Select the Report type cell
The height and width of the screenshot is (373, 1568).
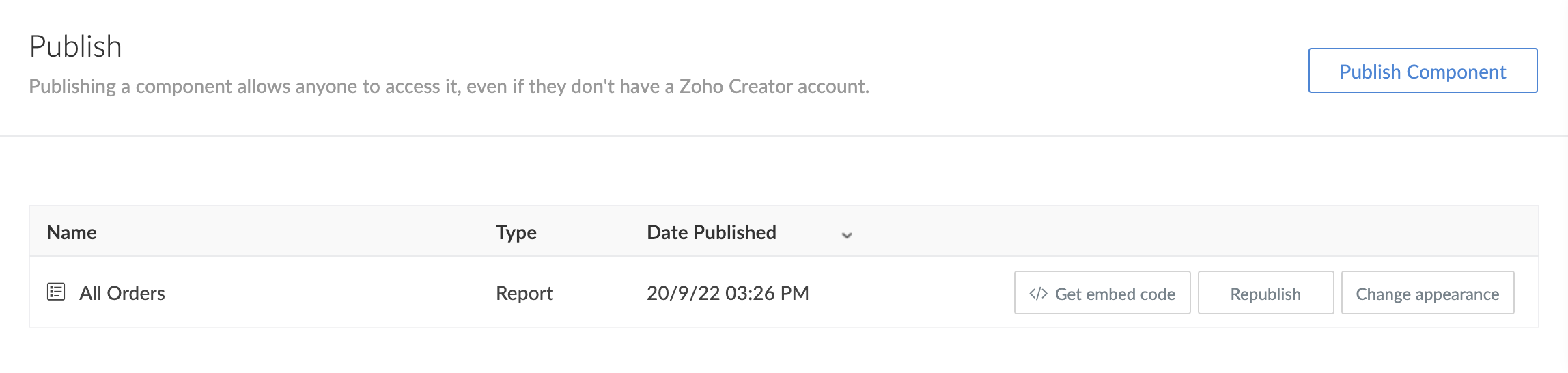(x=524, y=293)
